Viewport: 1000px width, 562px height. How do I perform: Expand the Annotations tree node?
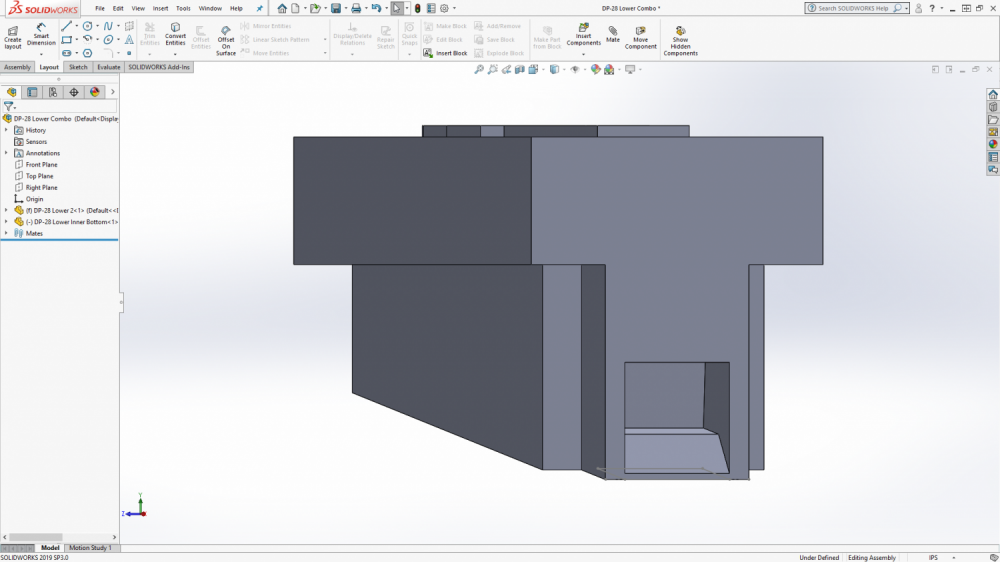click(6, 153)
